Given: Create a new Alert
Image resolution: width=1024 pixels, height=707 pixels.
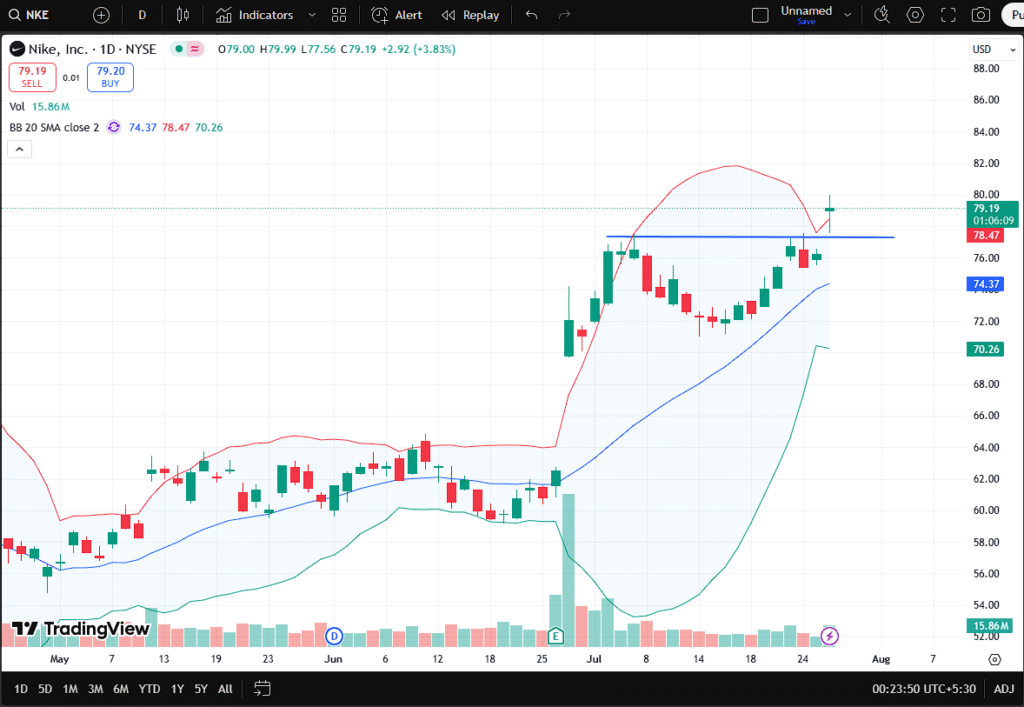Looking at the screenshot, I should (396, 15).
